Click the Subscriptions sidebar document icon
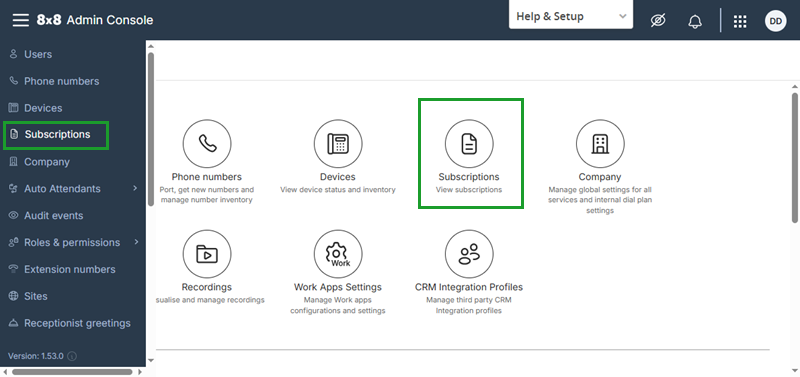Screen dimensions: 800x377 point(14,135)
